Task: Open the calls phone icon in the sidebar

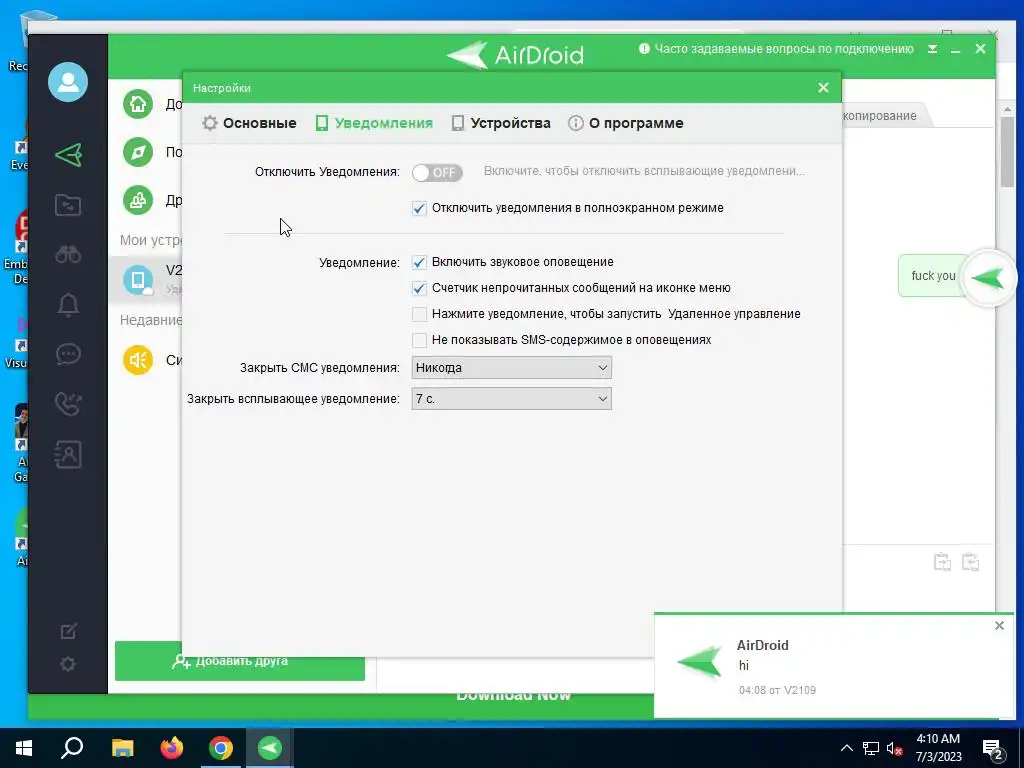Action: 68,404
